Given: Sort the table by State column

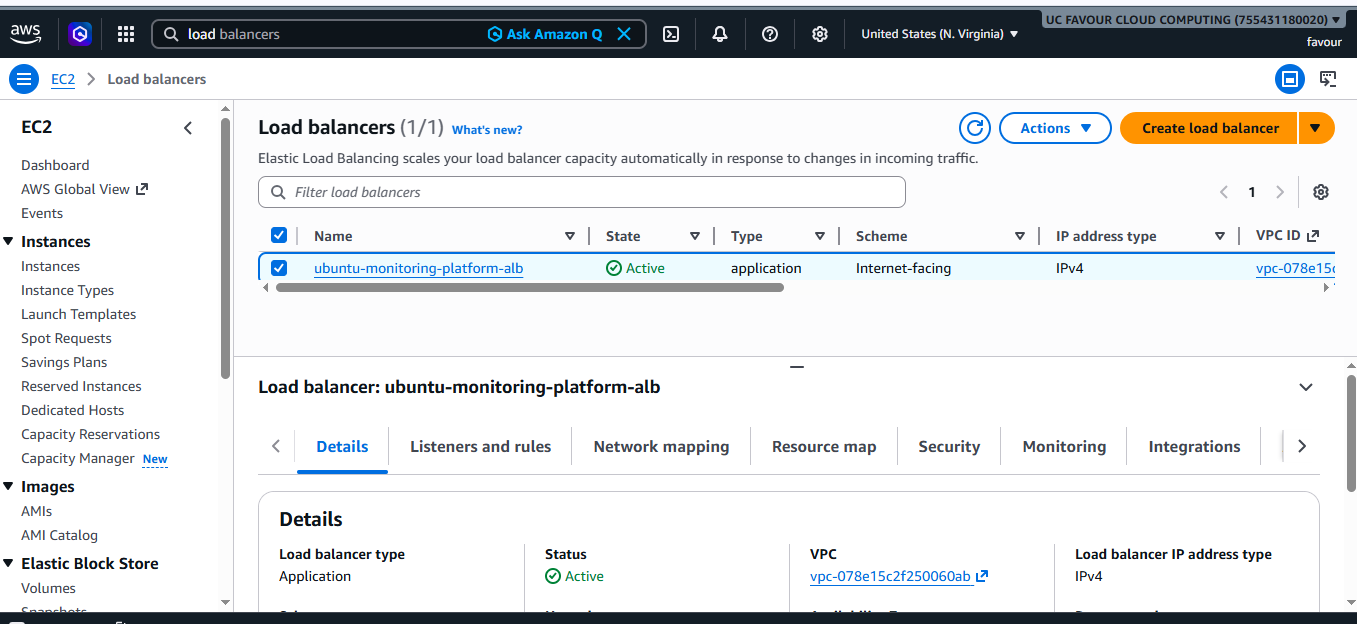Looking at the screenshot, I should tap(695, 236).
